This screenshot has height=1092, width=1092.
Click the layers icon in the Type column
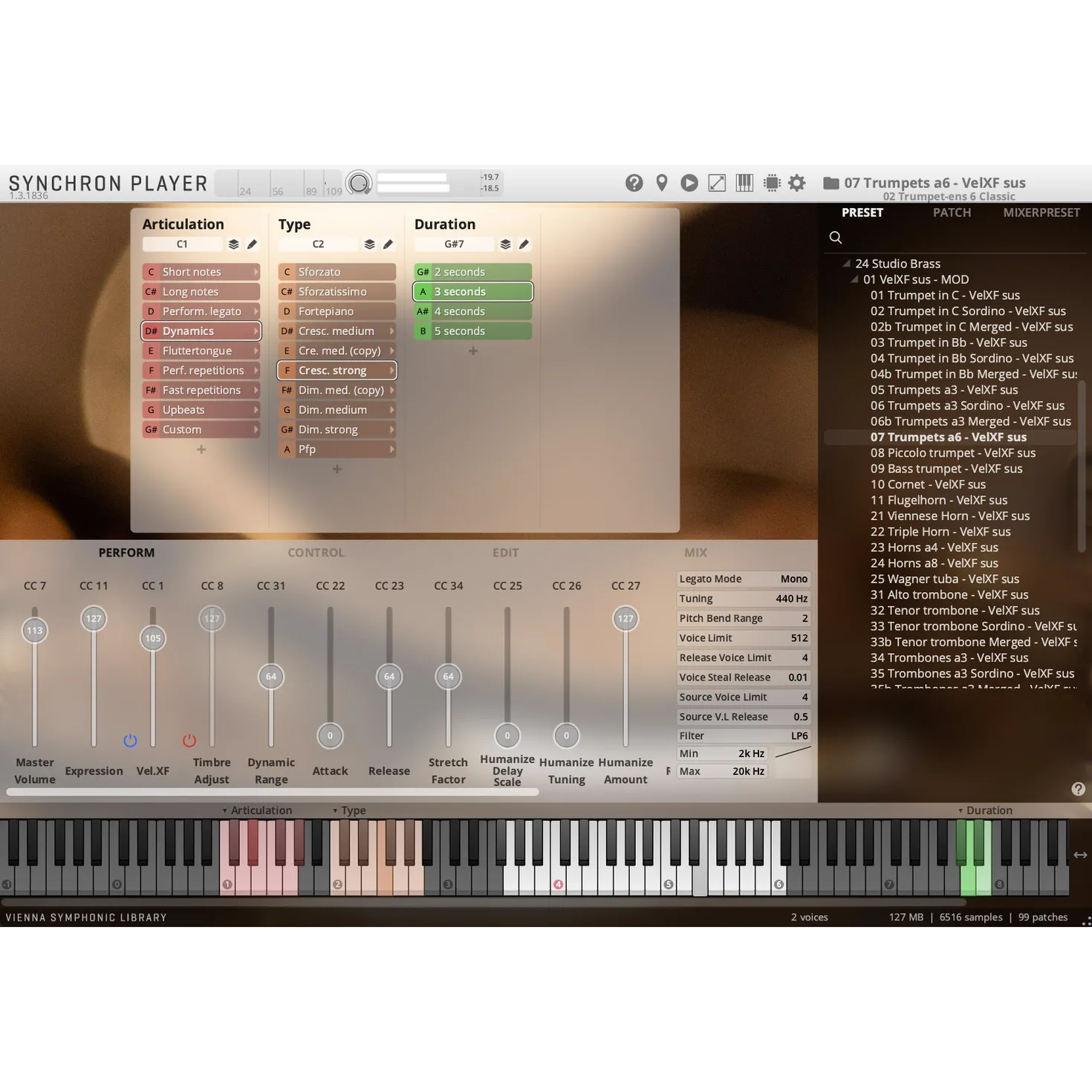click(x=369, y=244)
